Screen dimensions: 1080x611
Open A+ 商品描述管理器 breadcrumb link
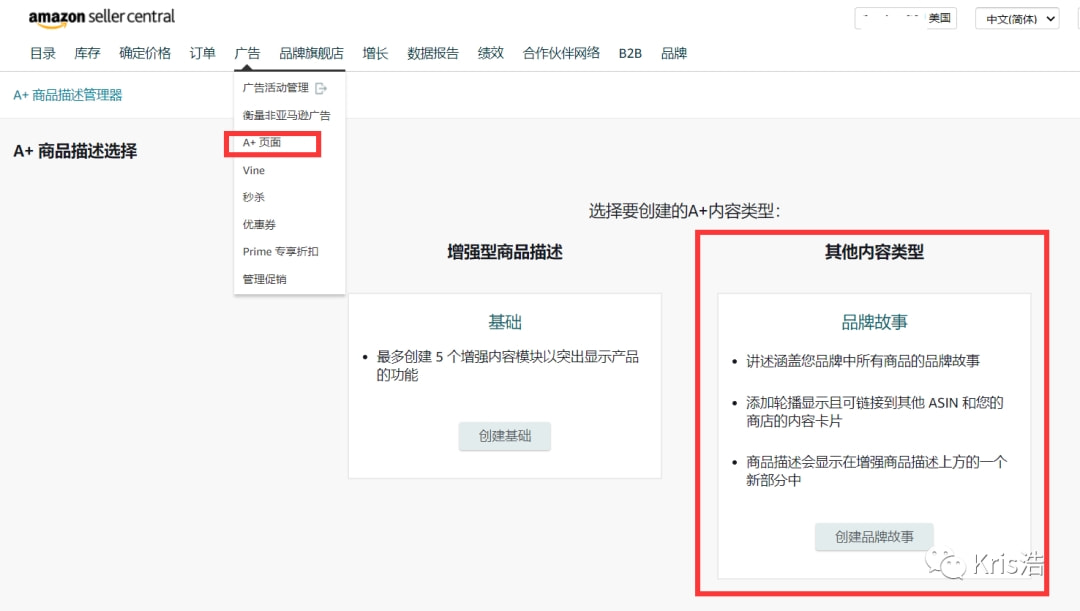tap(68, 95)
